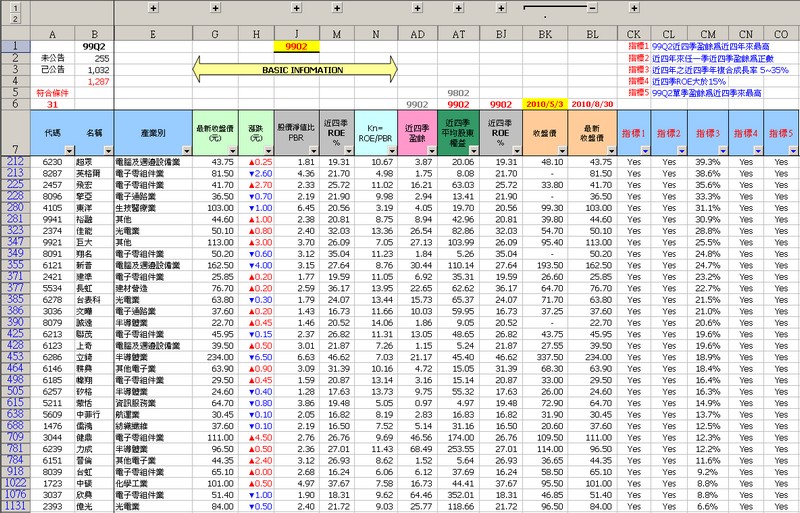Open the 指標3 filter dropdown

[723, 151]
